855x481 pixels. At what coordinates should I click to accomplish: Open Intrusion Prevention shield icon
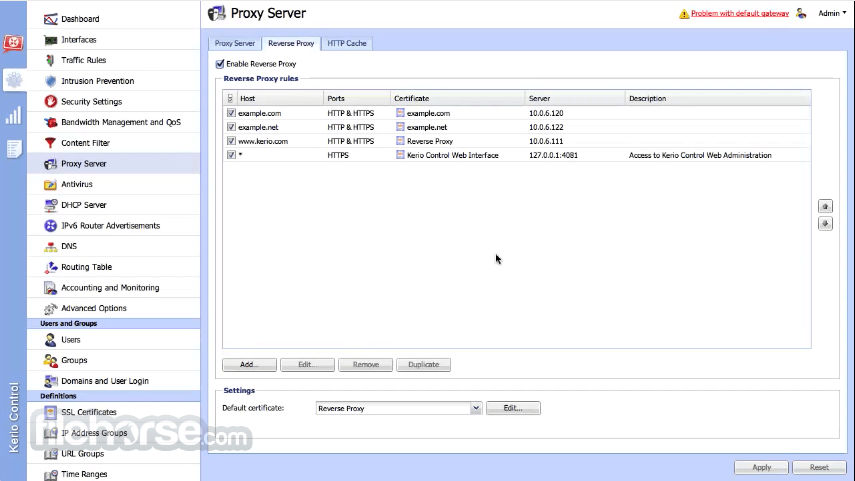pyautogui.click(x=50, y=81)
